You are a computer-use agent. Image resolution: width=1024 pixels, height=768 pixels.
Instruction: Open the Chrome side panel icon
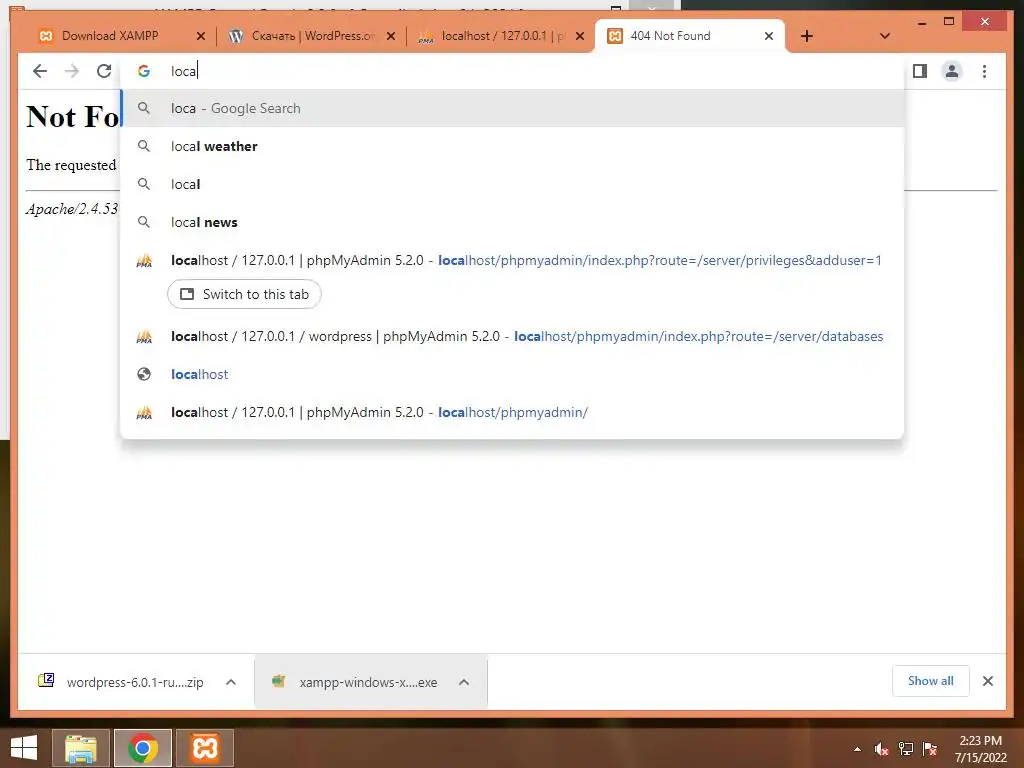(920, 71)
